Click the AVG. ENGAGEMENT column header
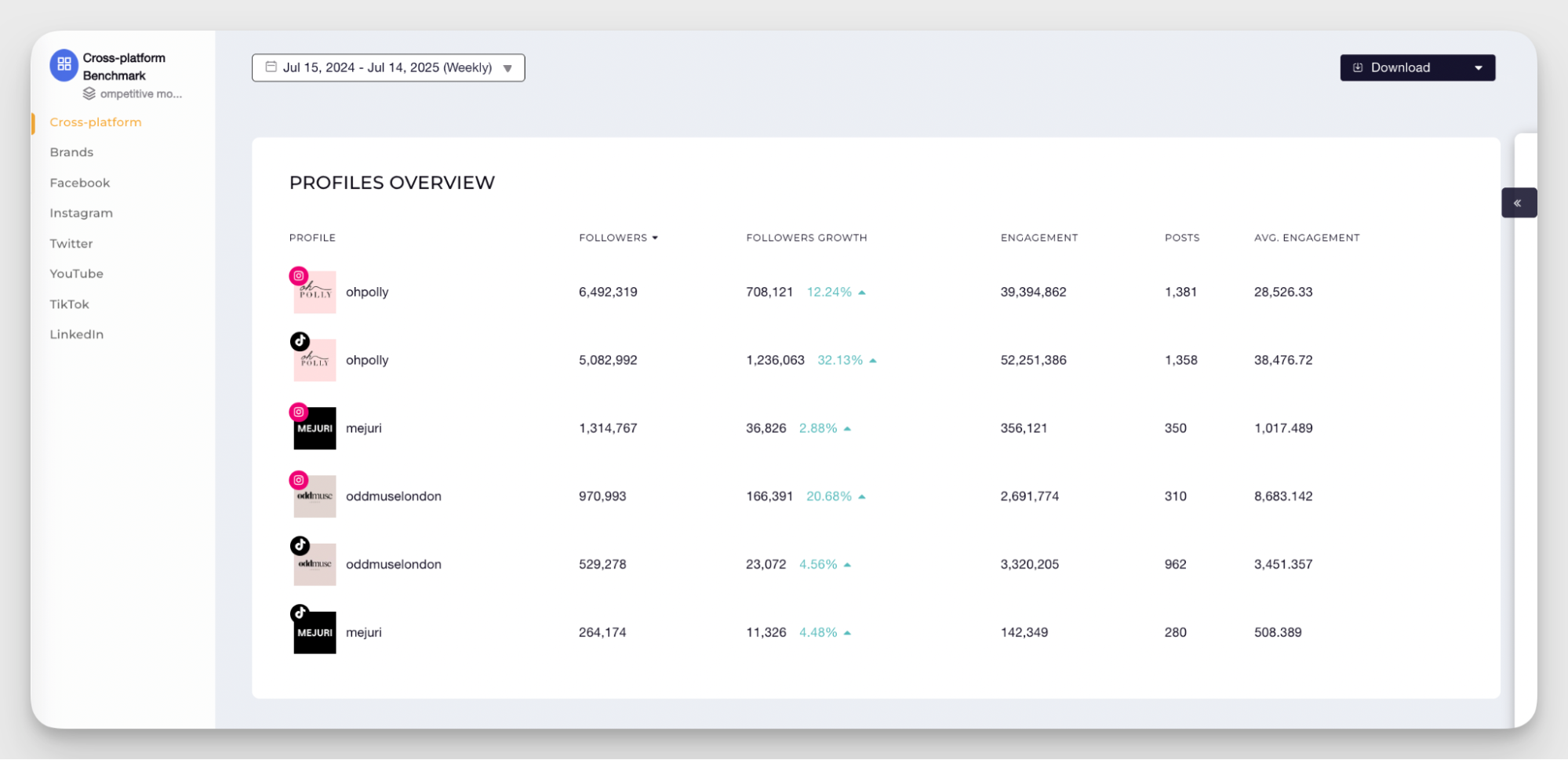This screenshot has width=1568, height=760. pyautogui.click(x=1307, y=238)
